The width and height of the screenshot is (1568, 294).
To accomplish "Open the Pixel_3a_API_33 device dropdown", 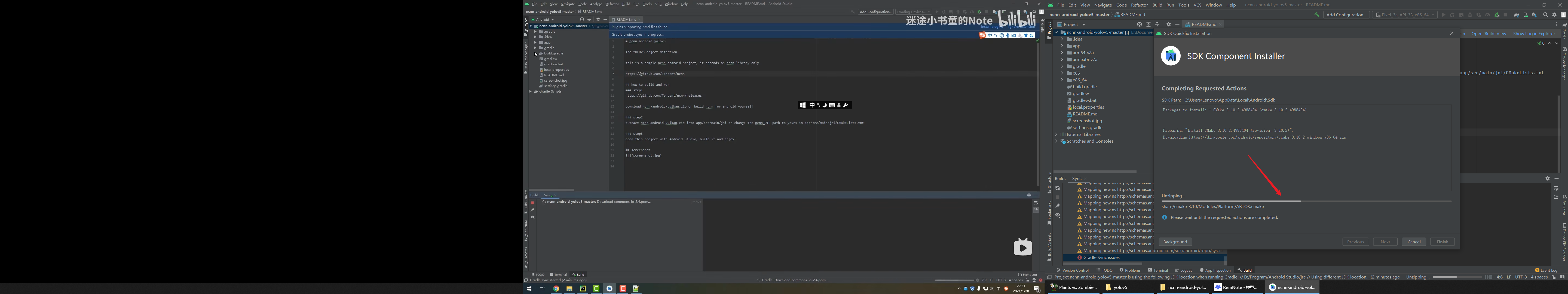I will [1405, 15].
